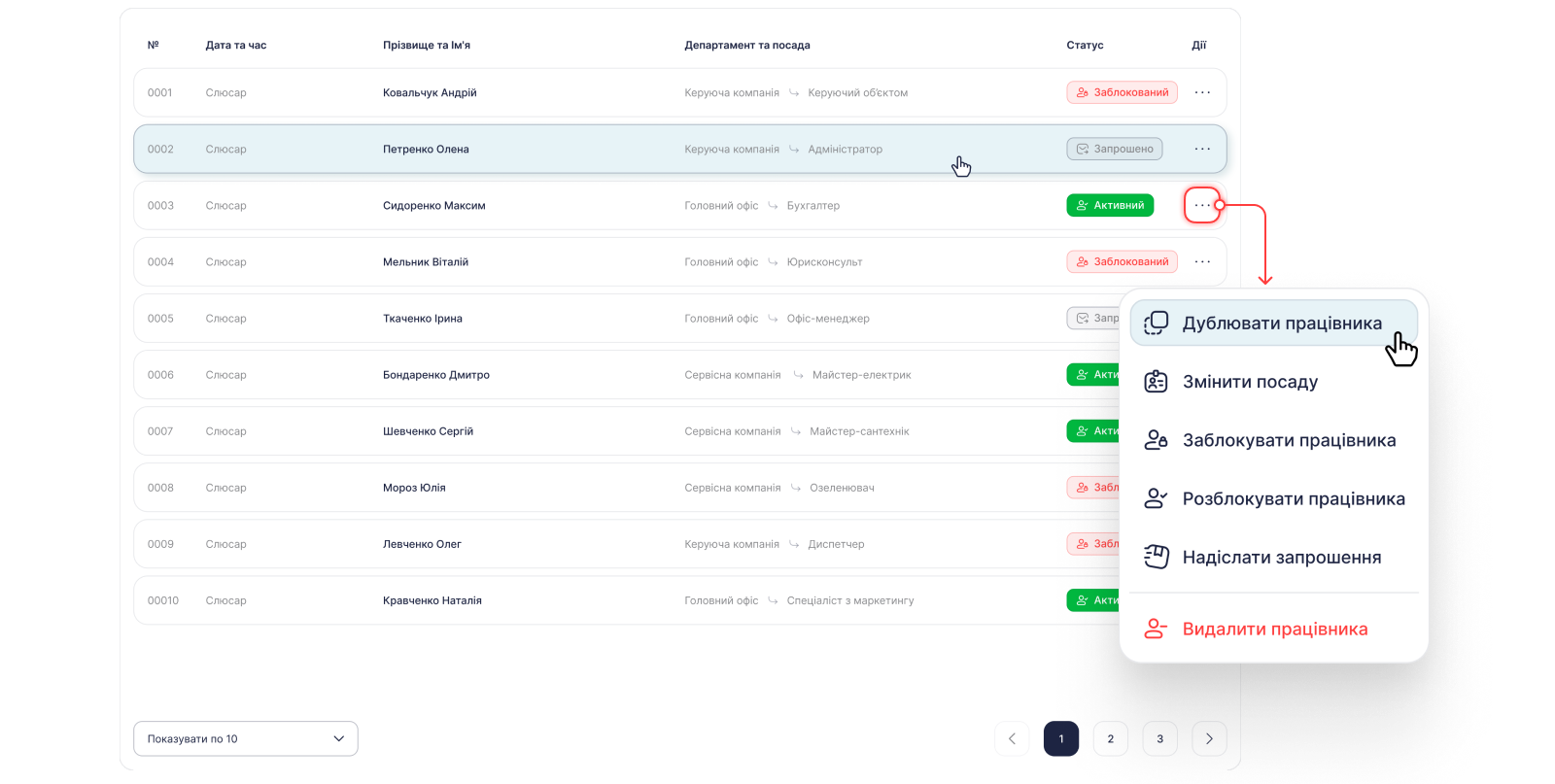Click active badge in Кравченко Наталія row
The width and height of the screenshot is (1555, 784).
1093,600
